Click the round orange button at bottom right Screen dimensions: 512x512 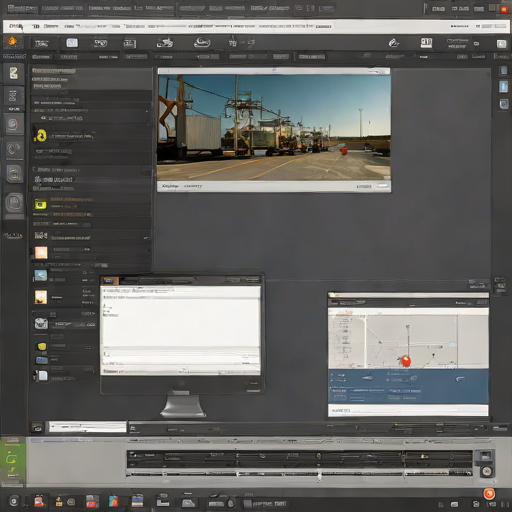click(489, 493)
